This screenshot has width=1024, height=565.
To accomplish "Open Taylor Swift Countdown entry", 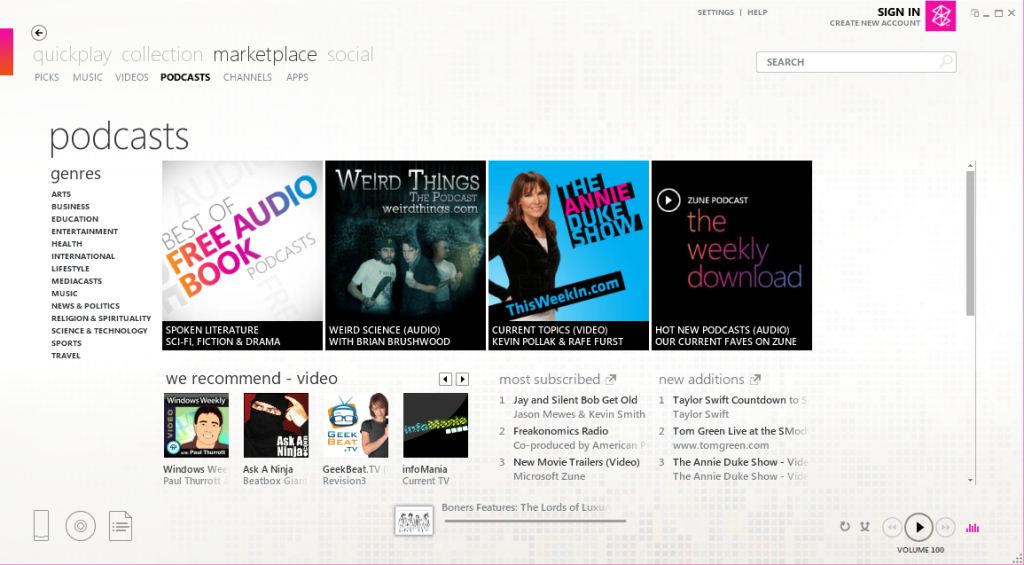I will 740,400.
